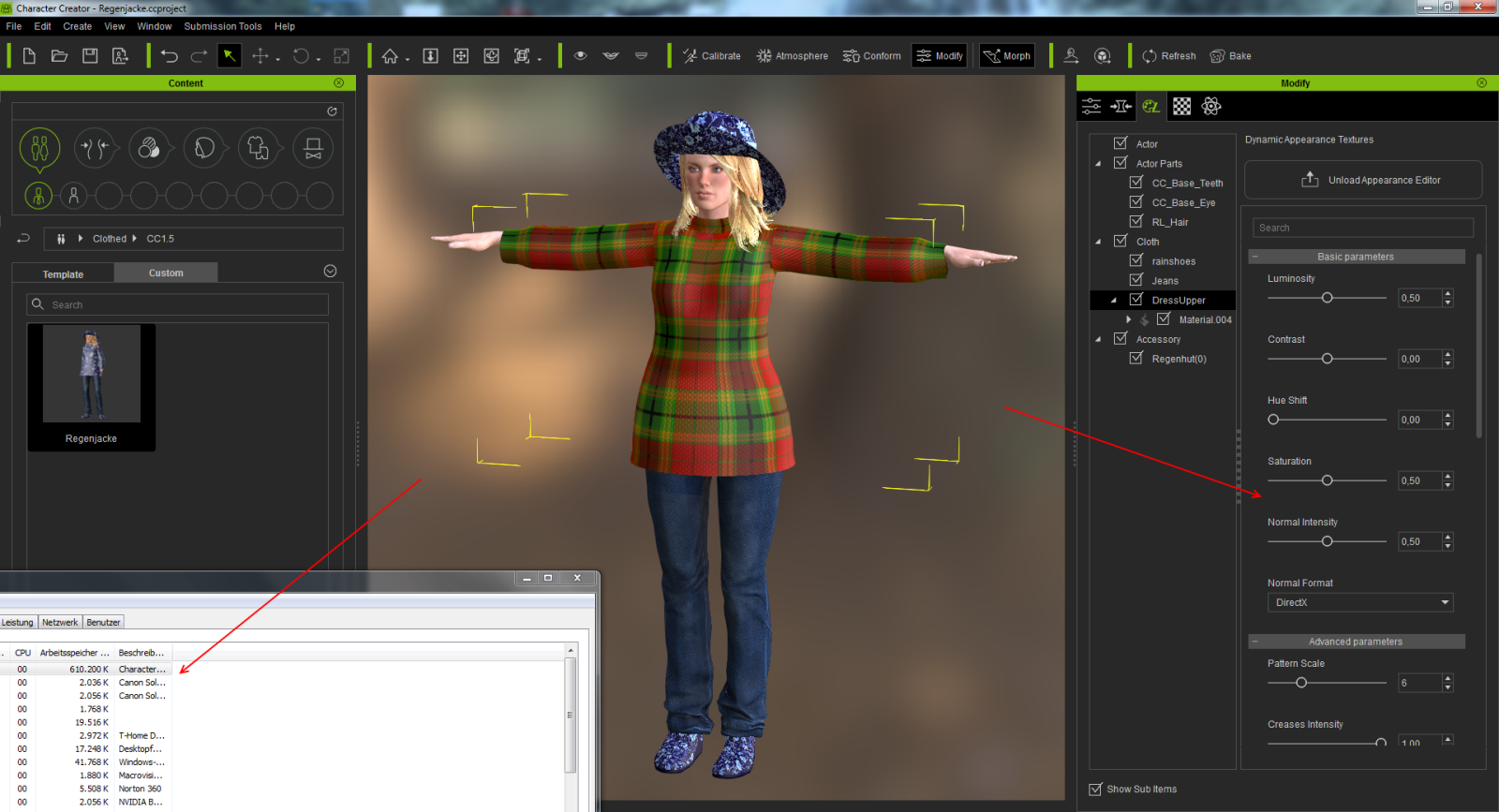The height and width of the screenshot is (812, 1499).
Task: Click the Clothed breadcrumb in Content path
Action: [x=110, y=239]
